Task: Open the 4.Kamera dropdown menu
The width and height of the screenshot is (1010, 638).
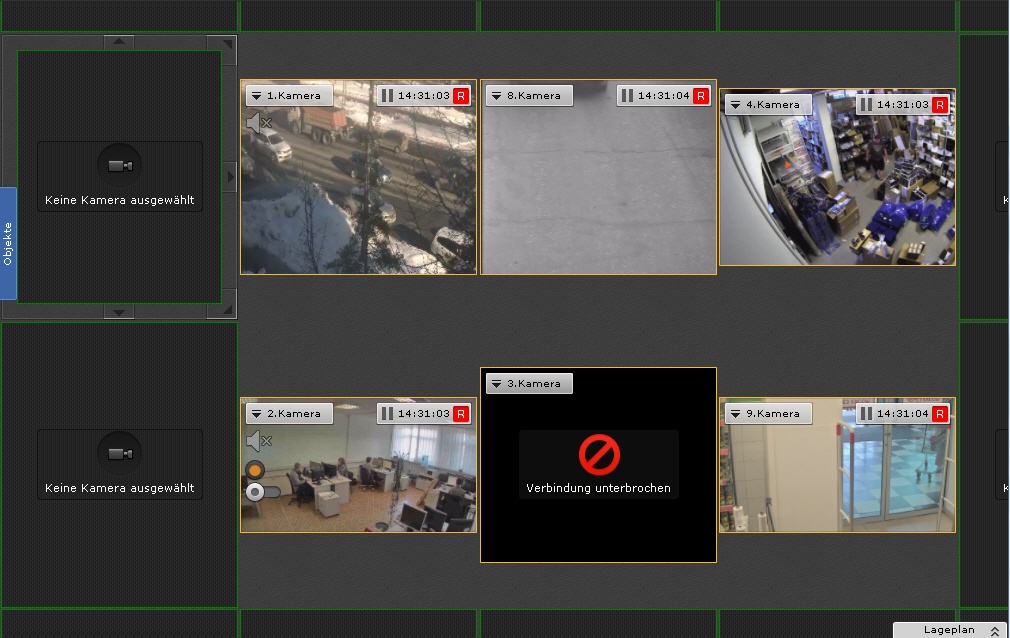Action: [x=768, y=104]
